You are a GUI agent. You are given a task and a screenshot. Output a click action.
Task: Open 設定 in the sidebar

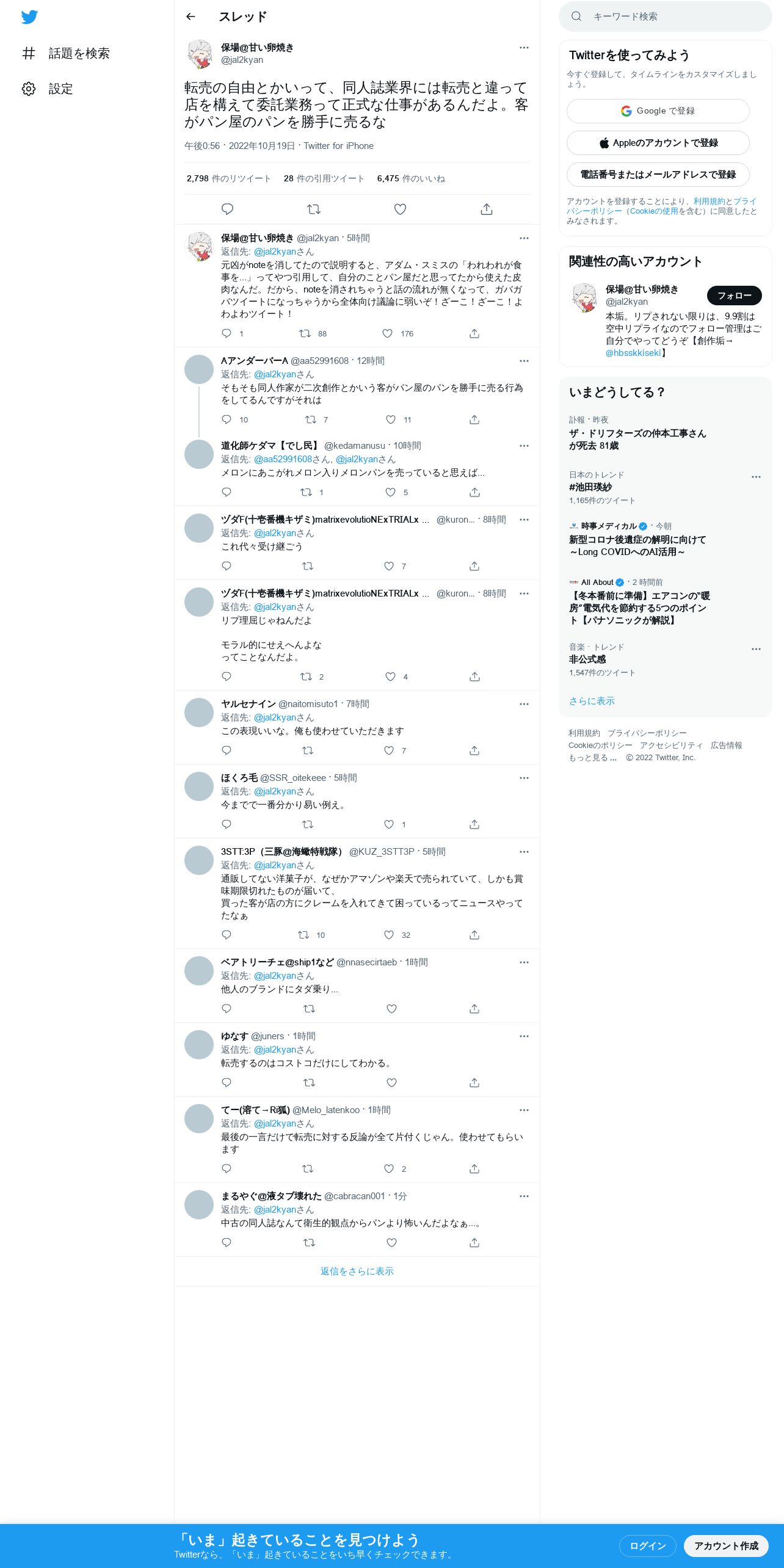pos(48,89)
